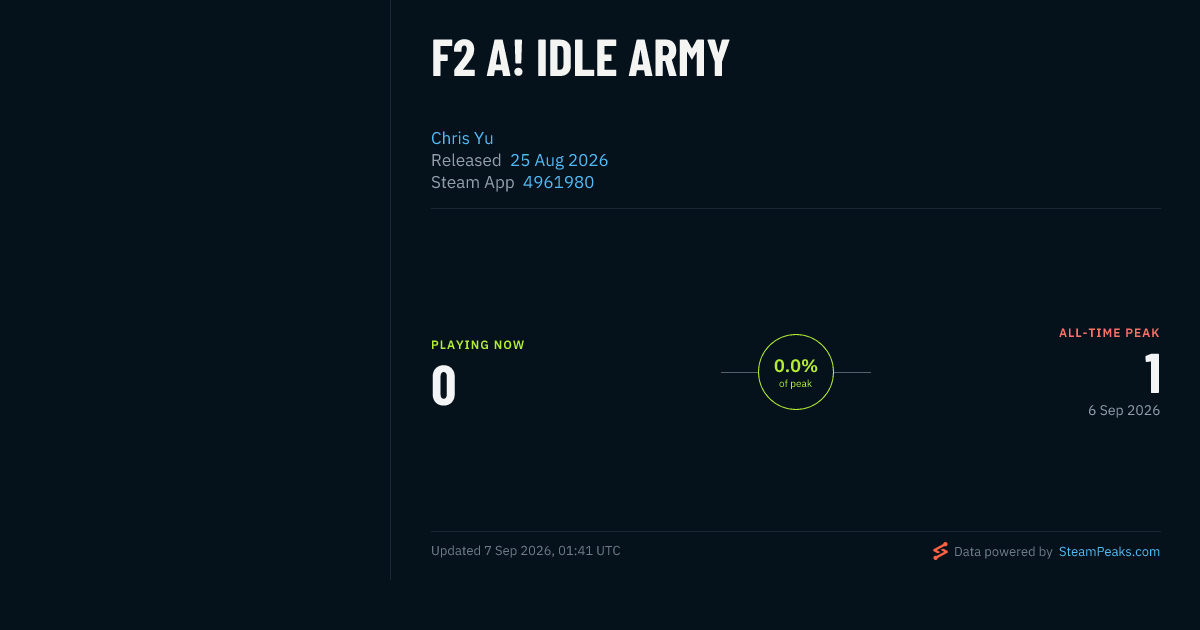This screenshot has height=630, width=1200.
Task: Click the "Released" label
Action: coord(466,160)
